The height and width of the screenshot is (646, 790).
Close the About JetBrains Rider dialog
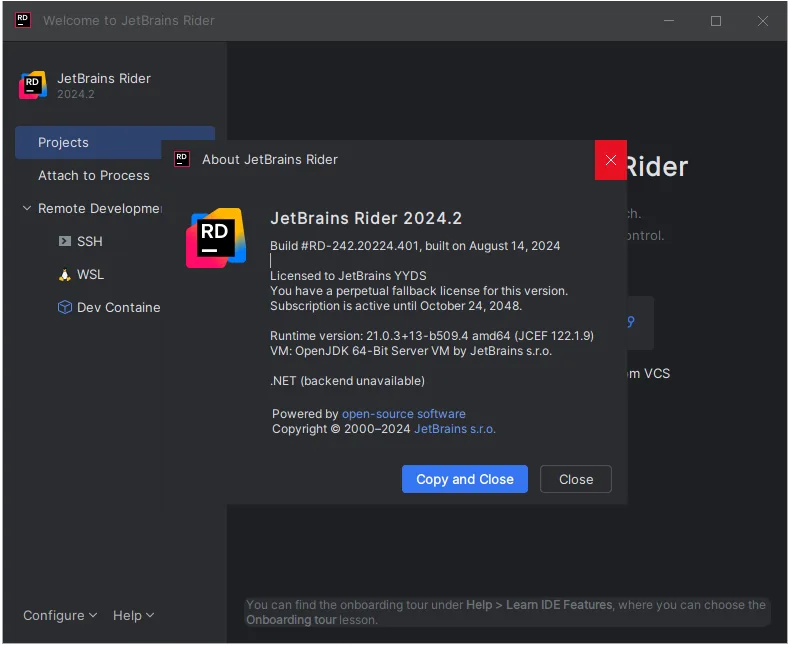pos(611,160)
